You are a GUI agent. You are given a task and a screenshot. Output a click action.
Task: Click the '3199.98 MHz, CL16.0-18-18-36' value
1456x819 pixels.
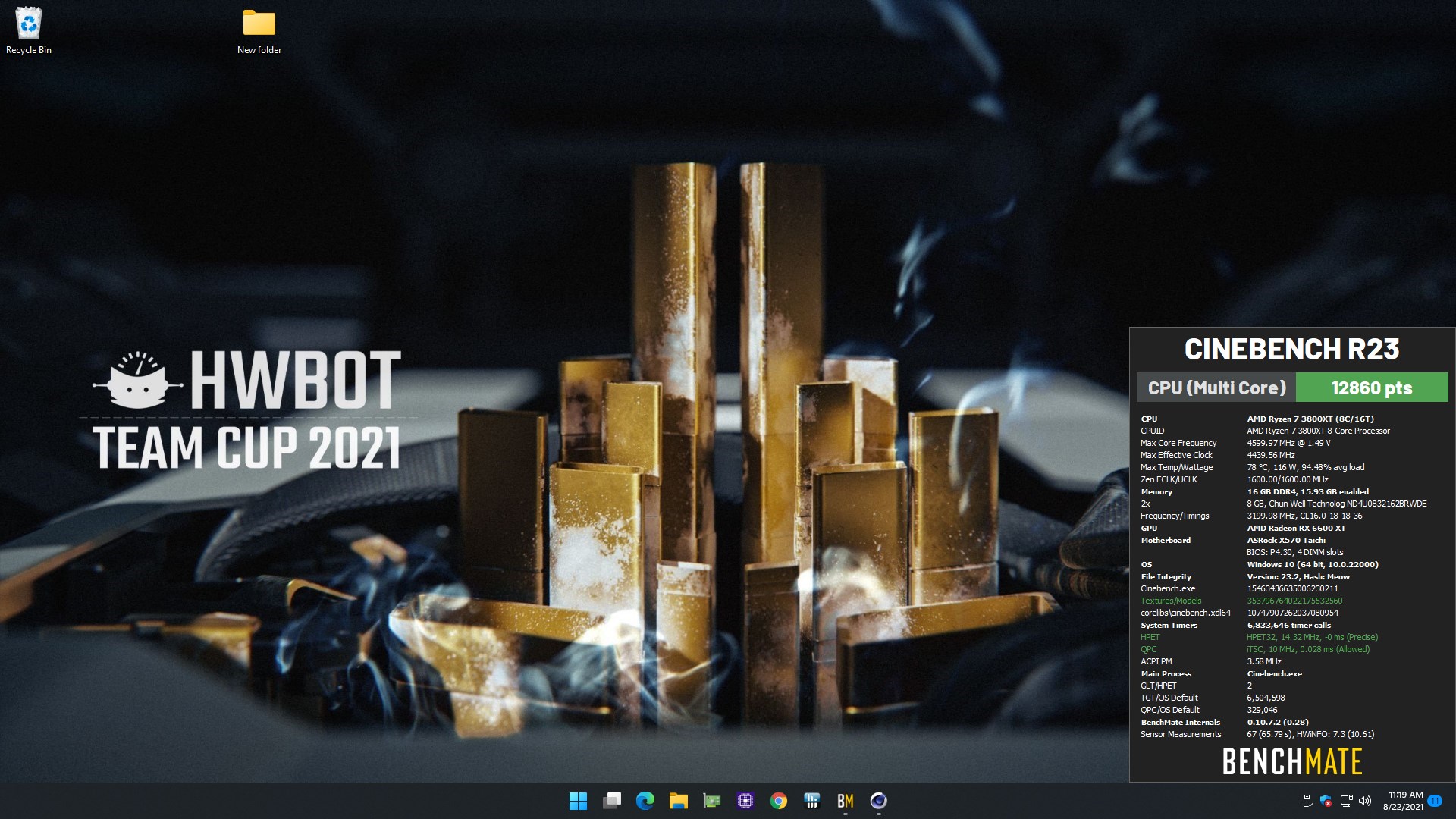pos(1304,516)
